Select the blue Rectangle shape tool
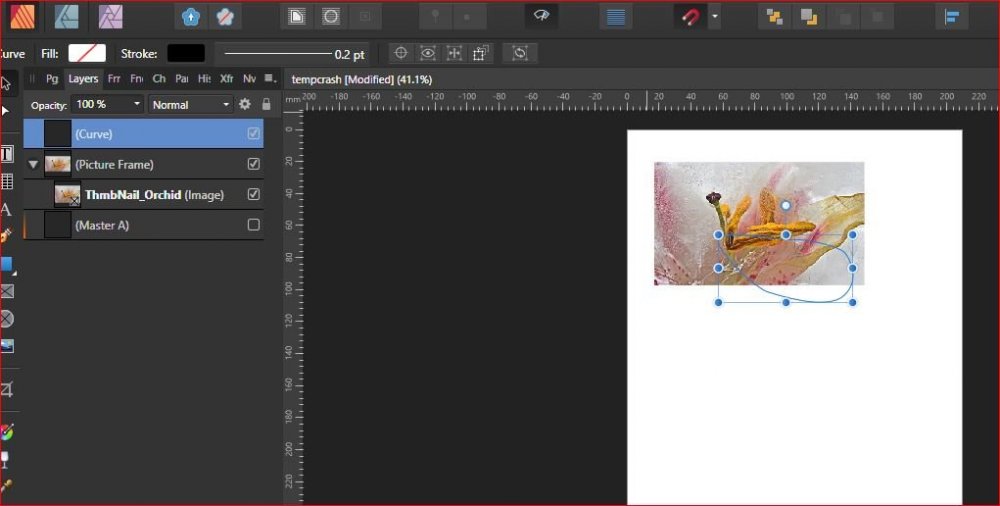 tap(6, 264)
